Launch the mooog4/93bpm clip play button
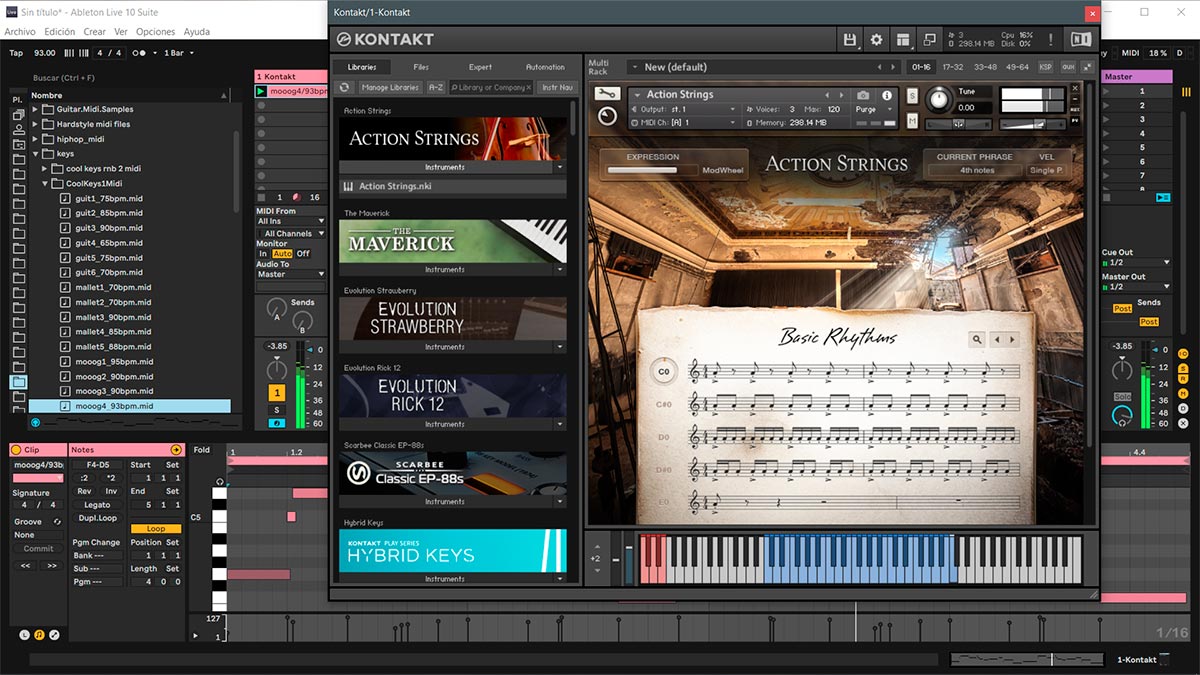Viewport: 1200px width, 675px height. 262,91
